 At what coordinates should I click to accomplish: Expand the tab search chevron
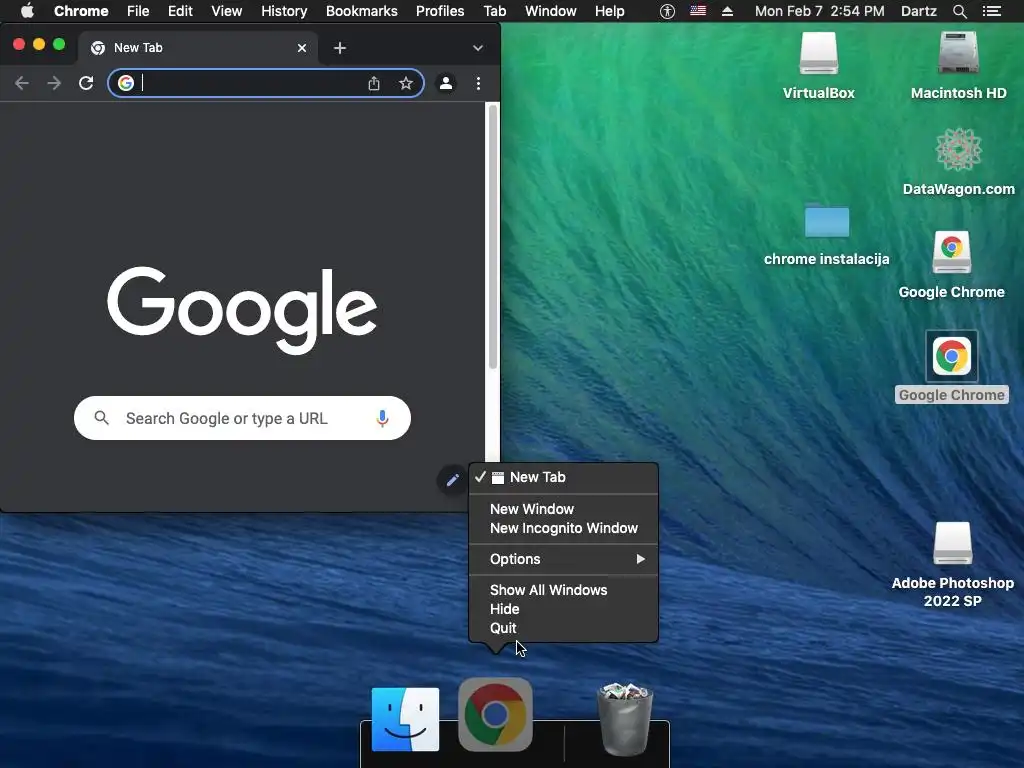tap(478, 48)
